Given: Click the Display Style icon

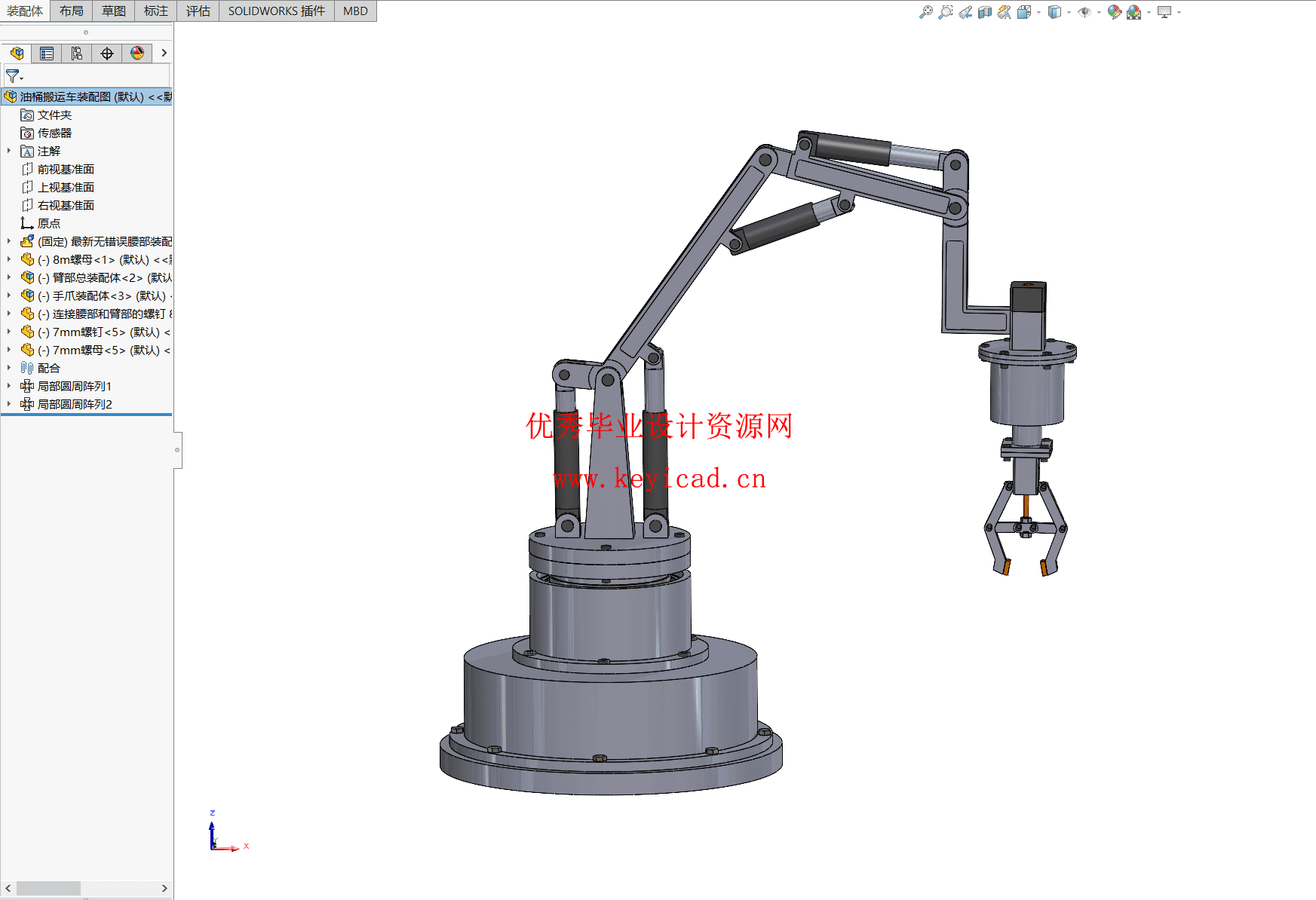Looking at the screenshot, I should (1054, 12).
